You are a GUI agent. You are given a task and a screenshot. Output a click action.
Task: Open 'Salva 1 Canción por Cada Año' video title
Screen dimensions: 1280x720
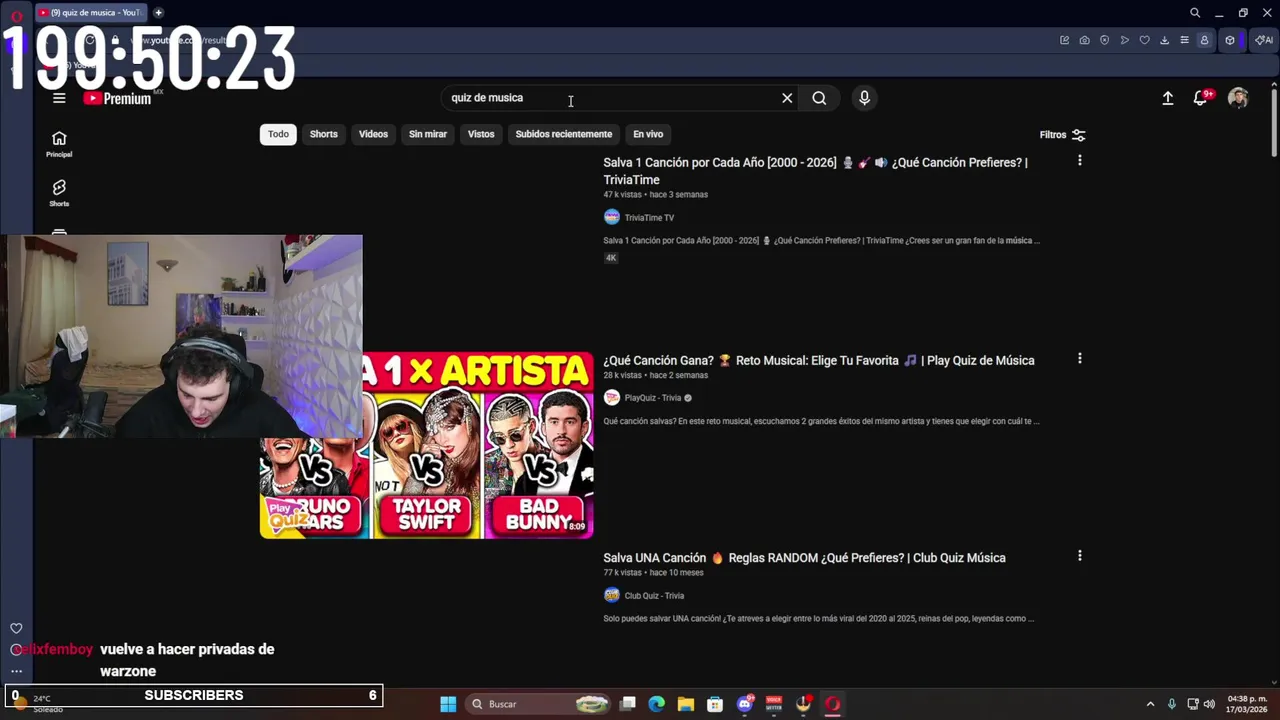pyautogui.click(x=815, y=171)
